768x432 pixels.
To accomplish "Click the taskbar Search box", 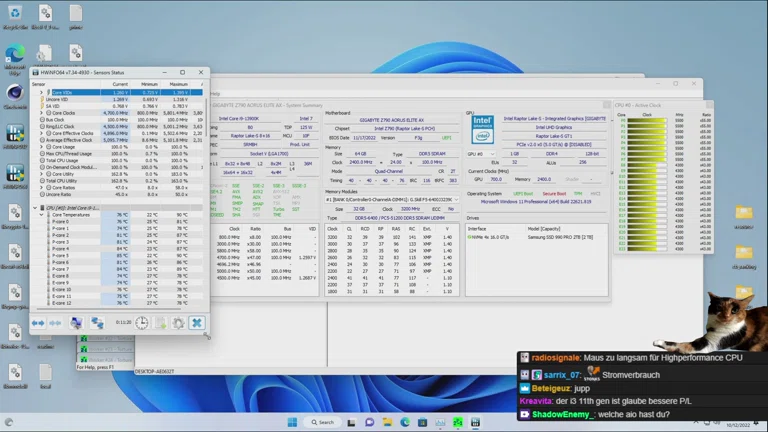I will point(323,421).
